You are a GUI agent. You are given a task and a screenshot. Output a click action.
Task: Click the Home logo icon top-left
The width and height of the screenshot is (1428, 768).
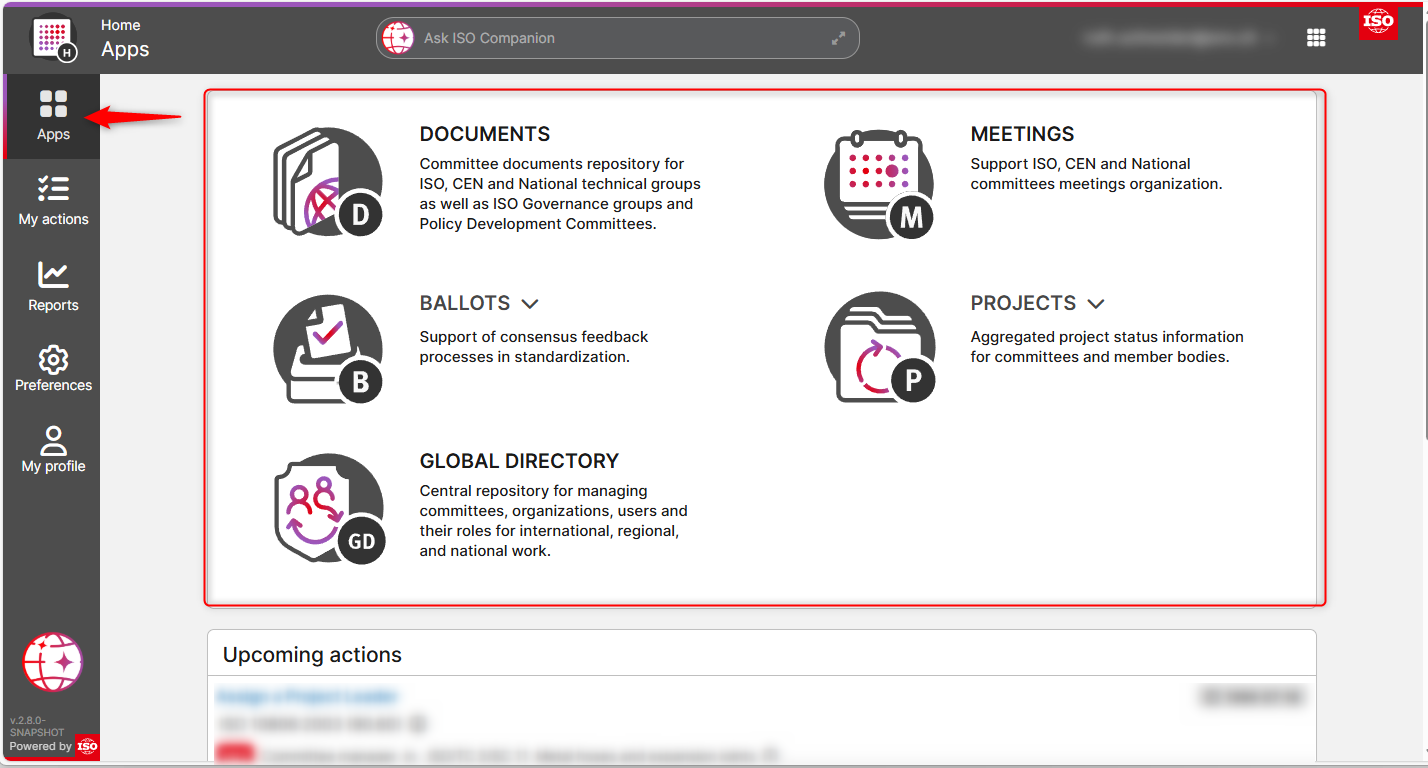[x=54, y=38]
